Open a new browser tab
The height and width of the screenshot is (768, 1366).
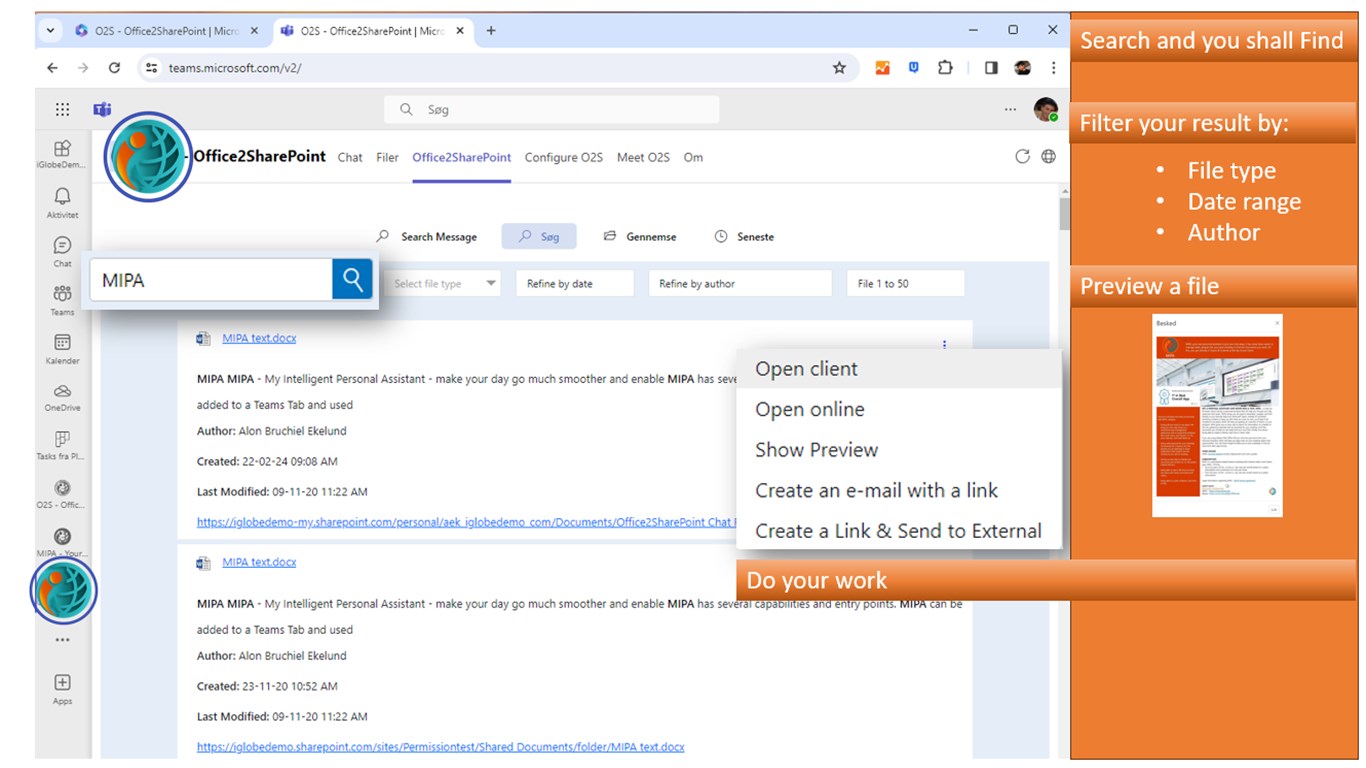(490, 30)
